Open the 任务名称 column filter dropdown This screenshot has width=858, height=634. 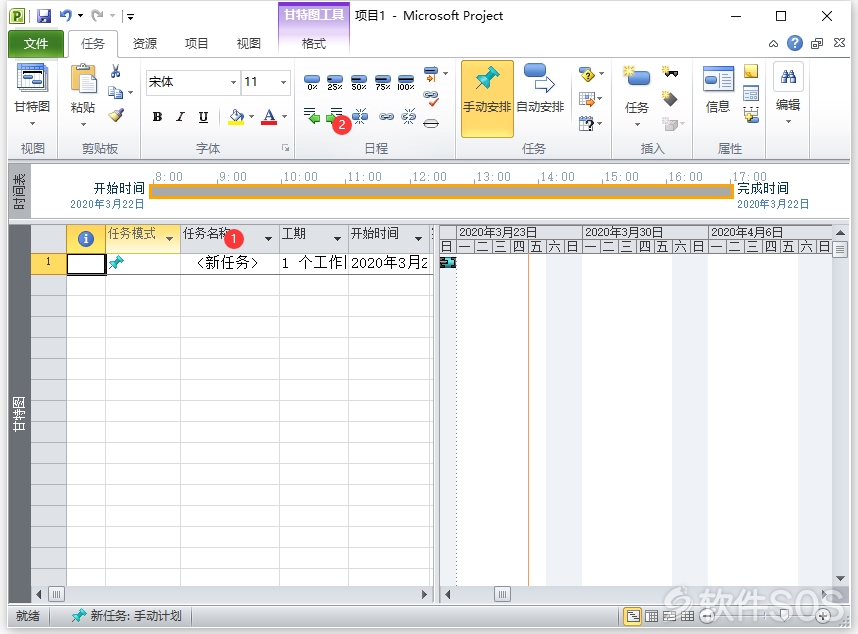click(x=268, y=239)
